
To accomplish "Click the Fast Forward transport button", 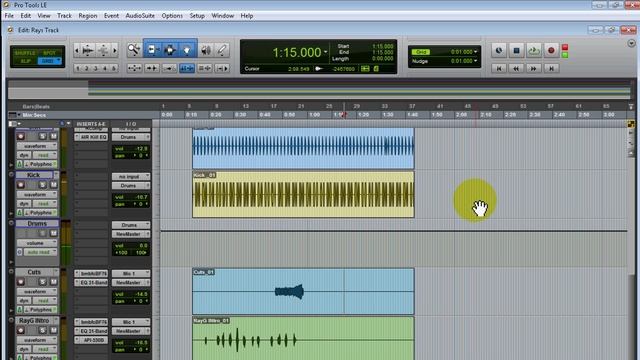I will pos(533,69).
